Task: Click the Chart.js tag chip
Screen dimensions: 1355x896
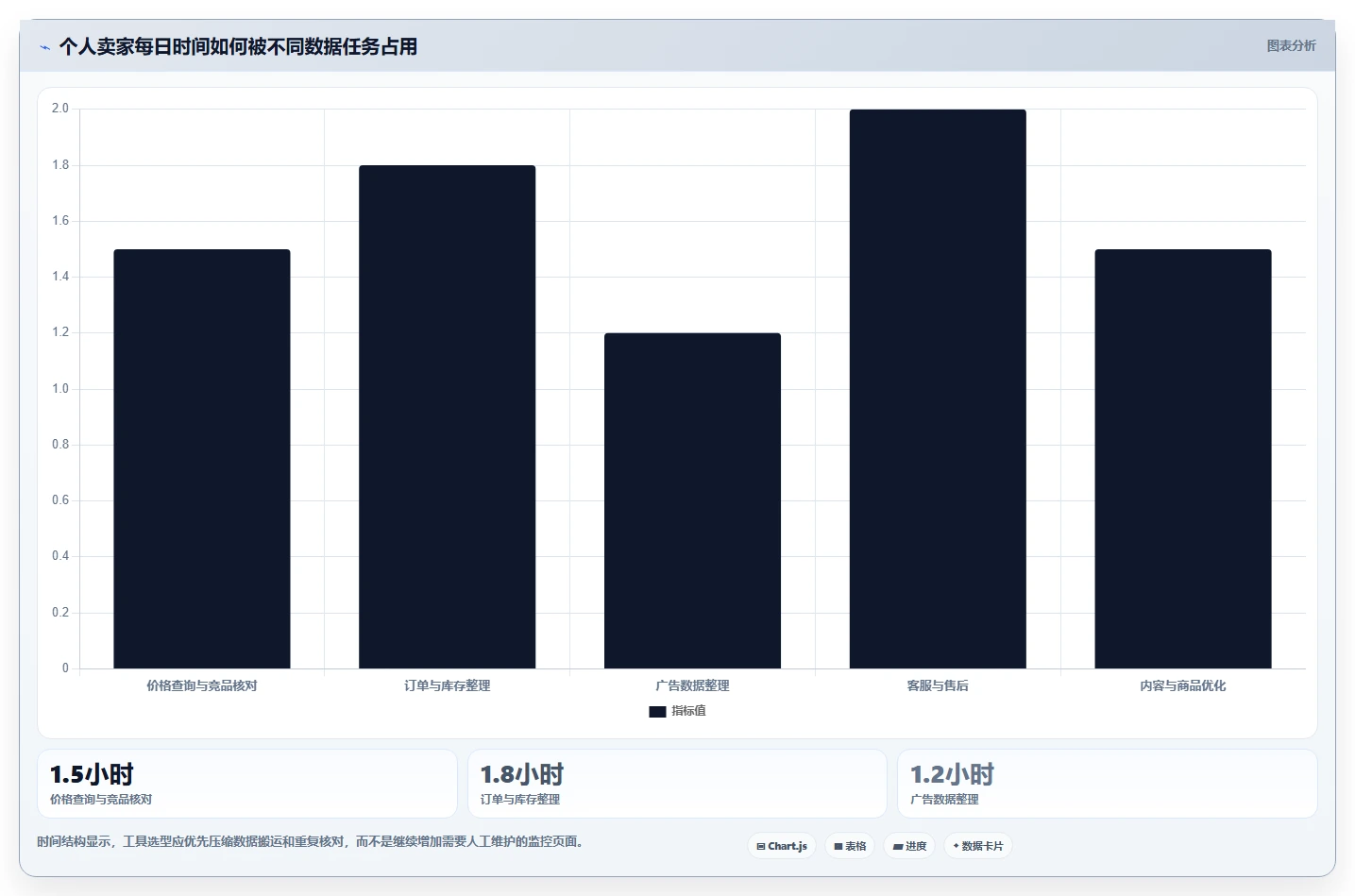Action: click(x=782, y=846)
